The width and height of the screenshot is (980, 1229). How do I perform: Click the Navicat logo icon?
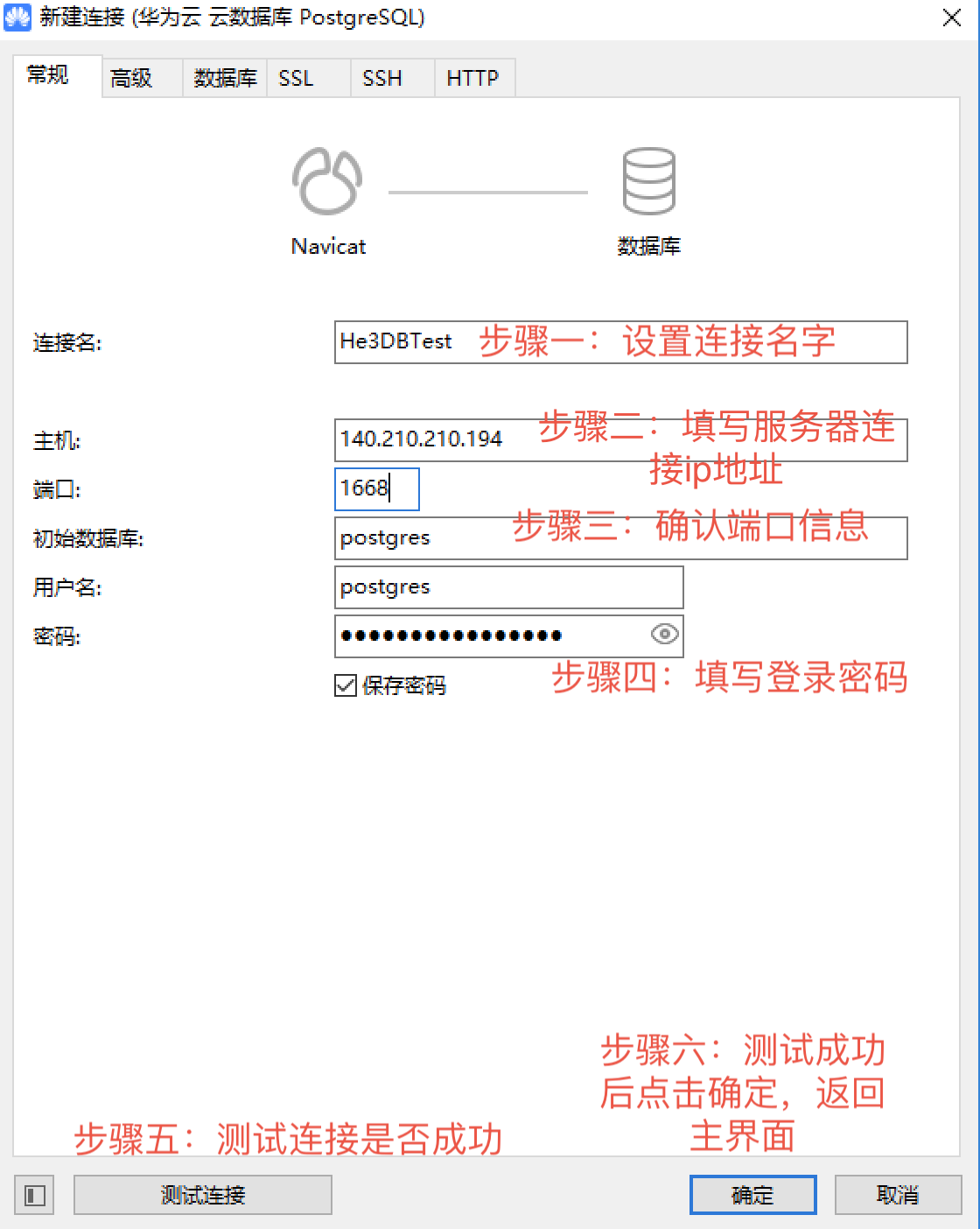(326, 183)
